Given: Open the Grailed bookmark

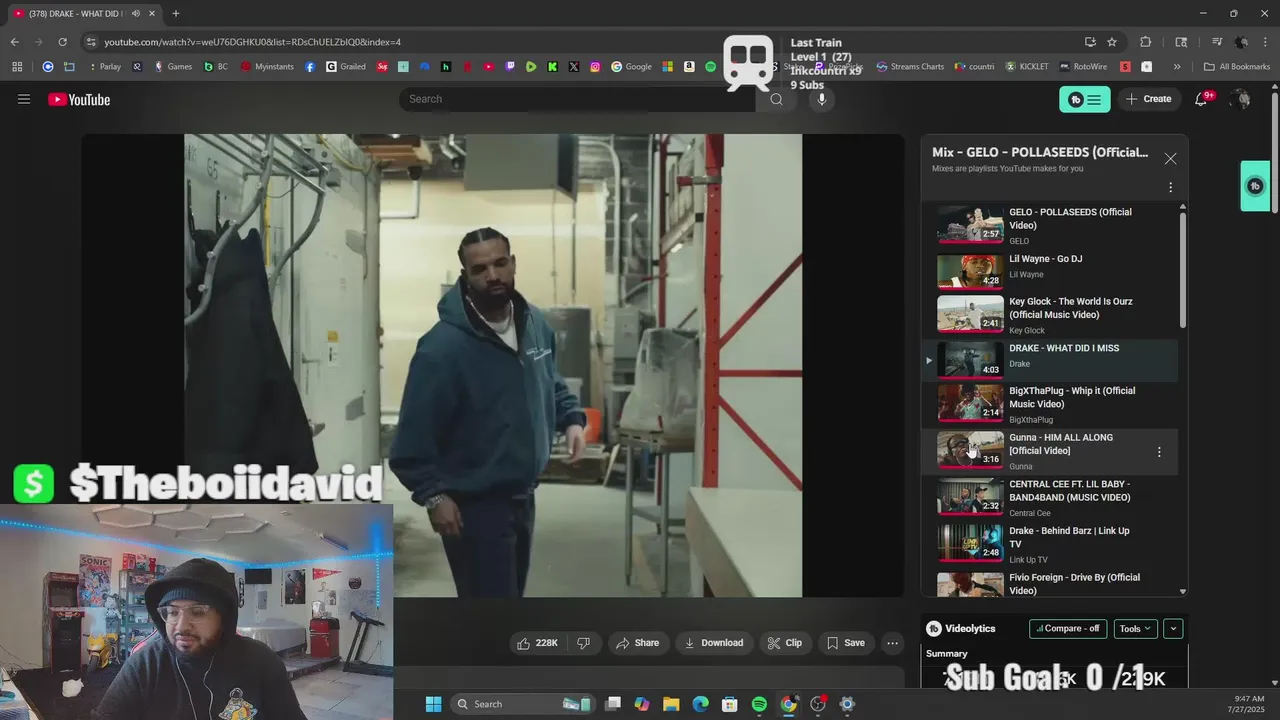Looking at the screenshot, I should [x=346, y=67].
